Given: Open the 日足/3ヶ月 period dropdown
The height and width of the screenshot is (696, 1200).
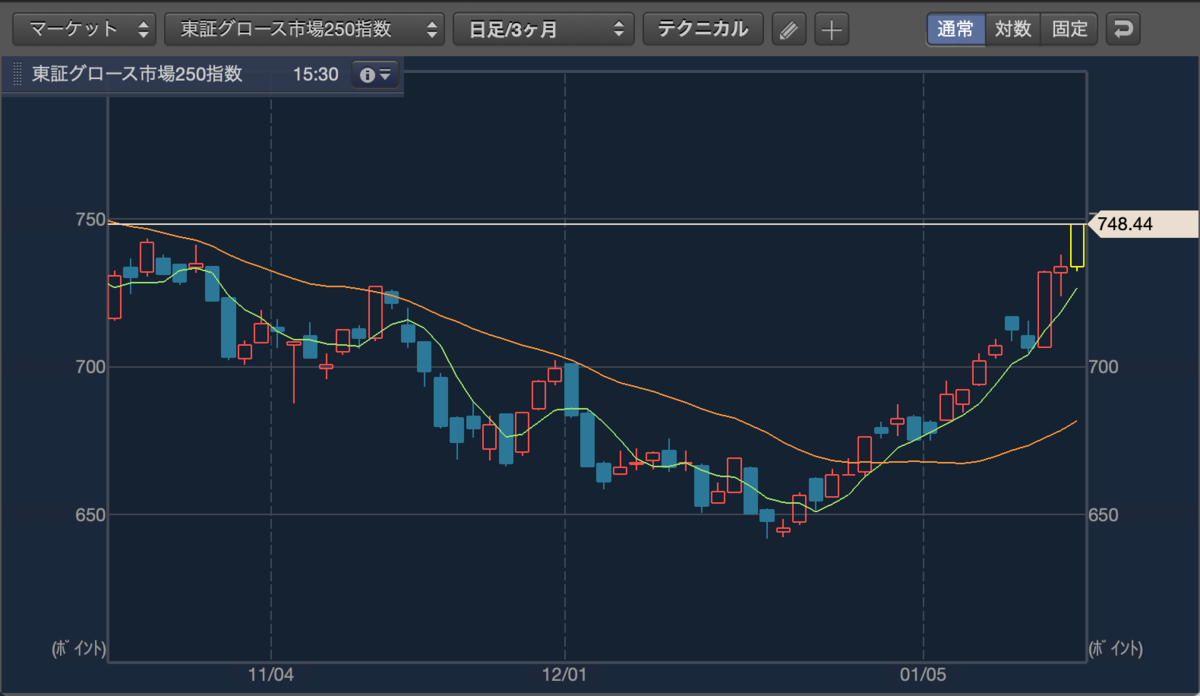Looking at the screenshot, I should coord(544,29).
